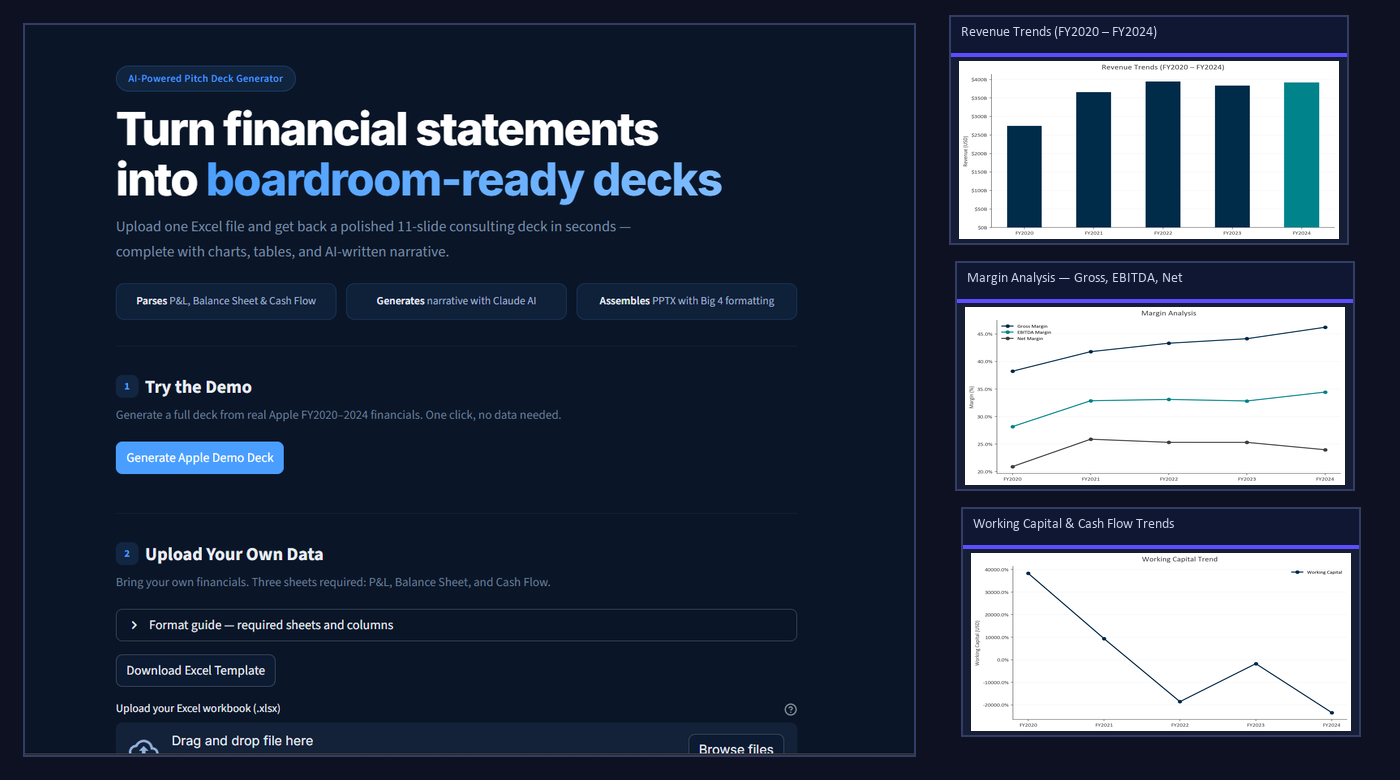The height and width of the screenshot is (780, 1400).
Task: Click "Browse files" to pick a workbook
Action: tap(736, 749)
